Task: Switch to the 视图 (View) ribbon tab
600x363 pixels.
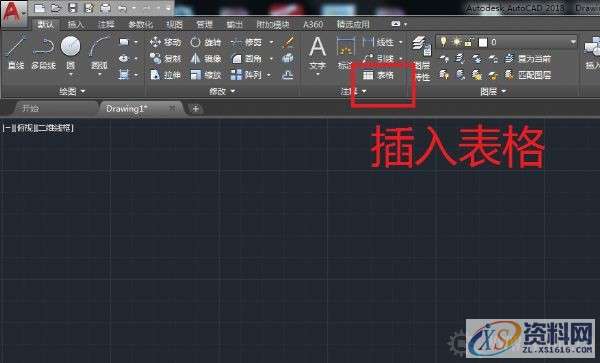Action: (x=174, y=25)
